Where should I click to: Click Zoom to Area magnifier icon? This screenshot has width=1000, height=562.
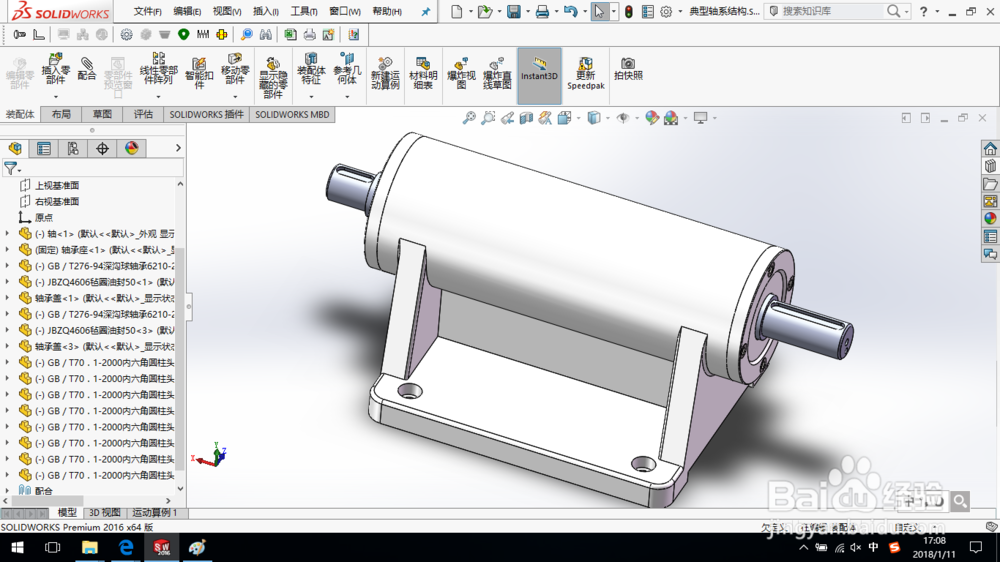[488, 118]
